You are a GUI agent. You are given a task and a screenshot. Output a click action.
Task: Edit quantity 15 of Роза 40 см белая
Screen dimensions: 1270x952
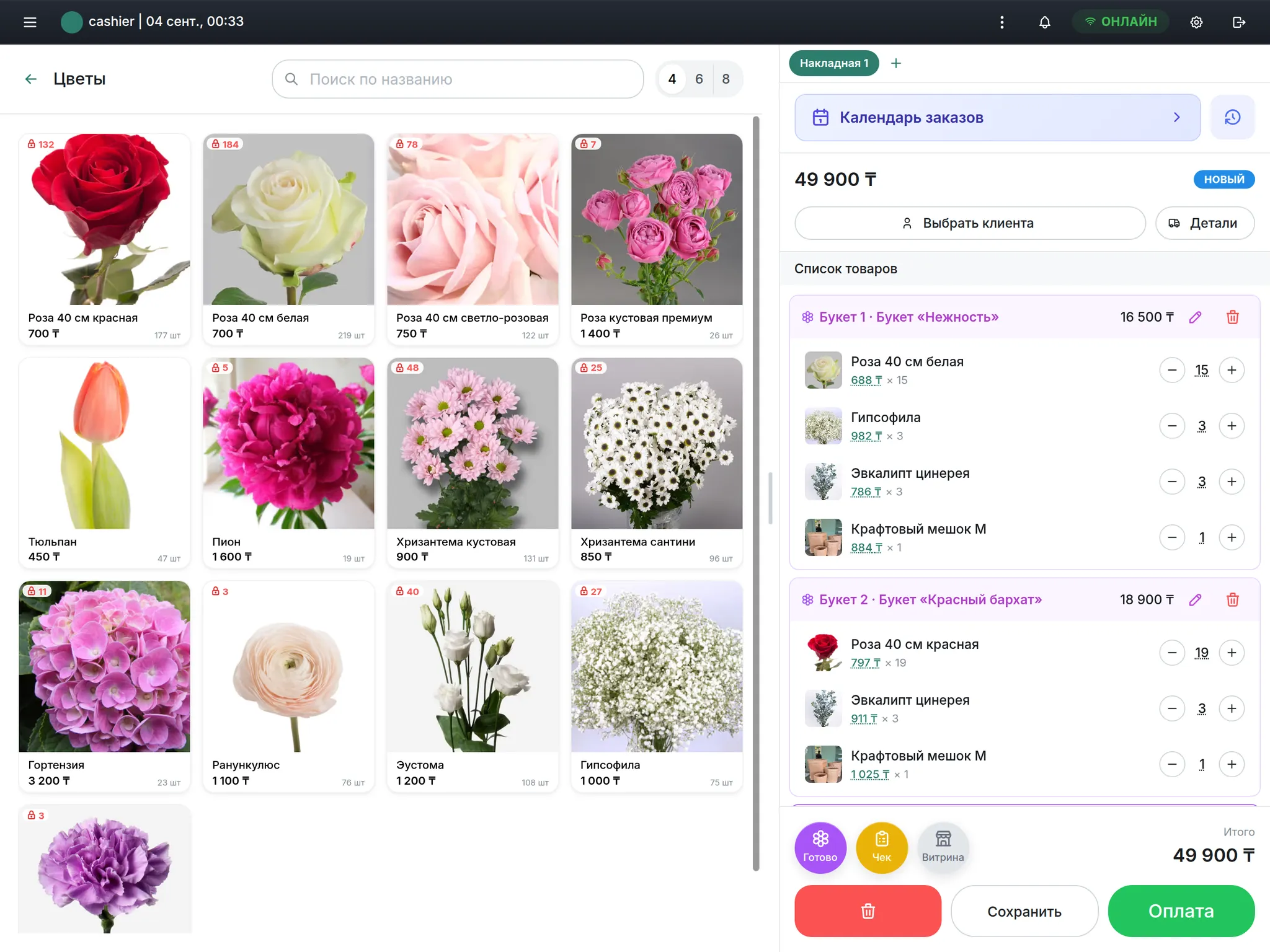[x=1202, y=370]
